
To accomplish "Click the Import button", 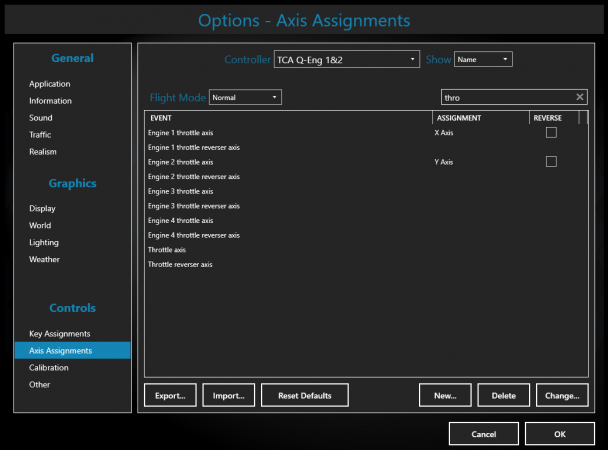I will (229, 395).
